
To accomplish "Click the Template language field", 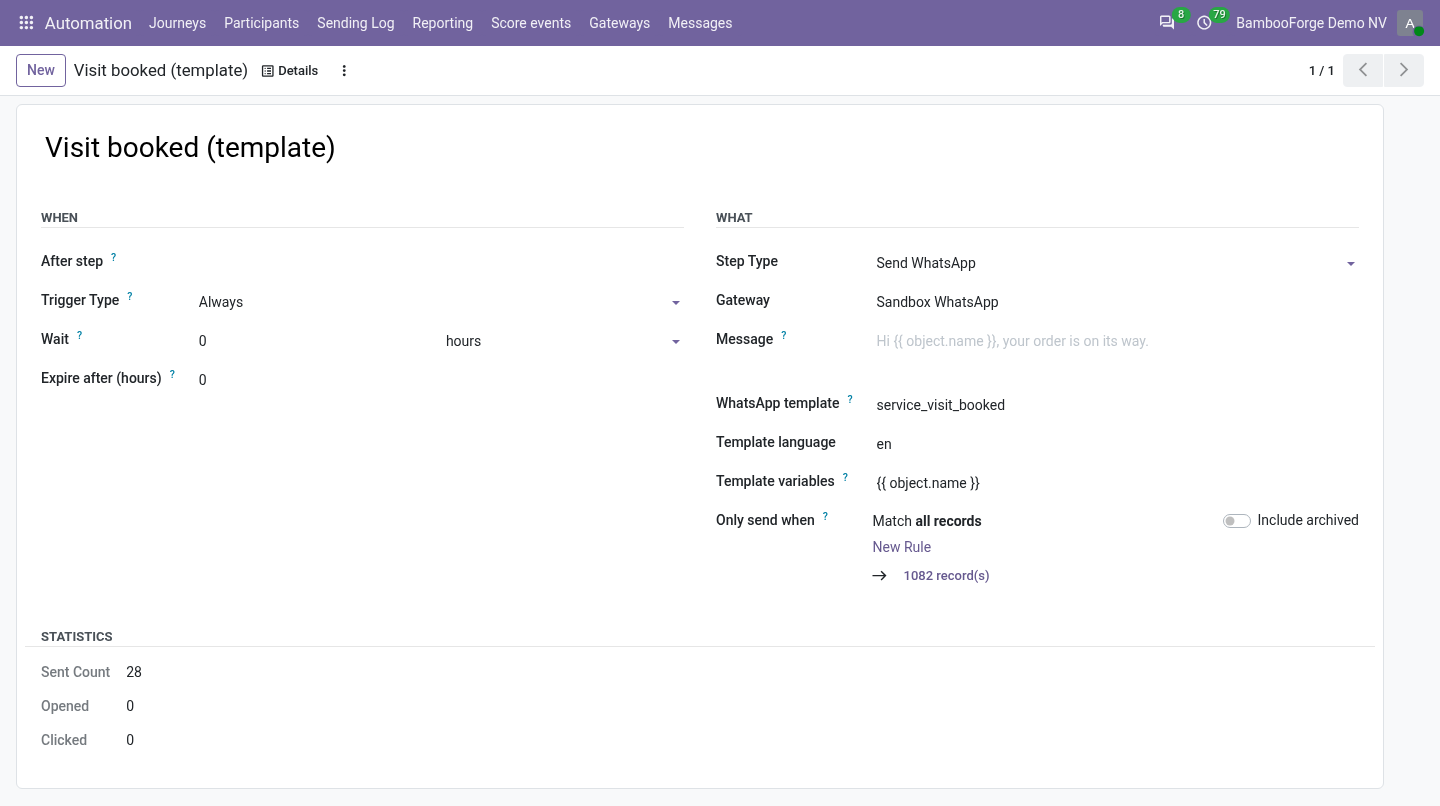I will click(1116, 444).
